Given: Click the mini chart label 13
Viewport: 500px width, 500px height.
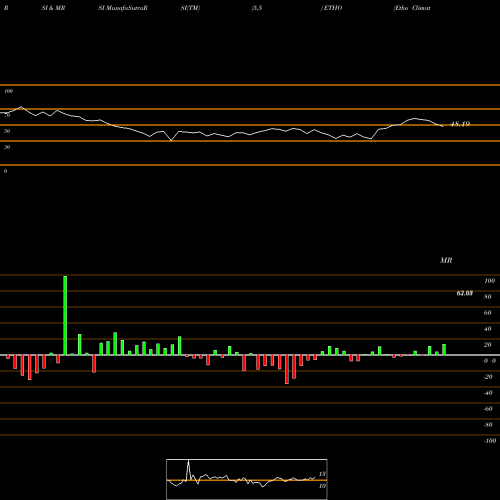Looking at the screenshot, I should pos(322,474).
